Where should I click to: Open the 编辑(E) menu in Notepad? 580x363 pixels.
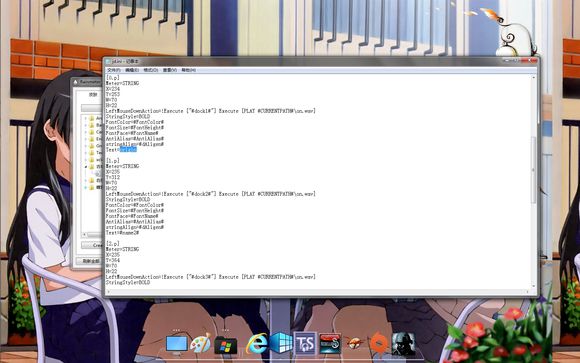click(x=132, y=70)
